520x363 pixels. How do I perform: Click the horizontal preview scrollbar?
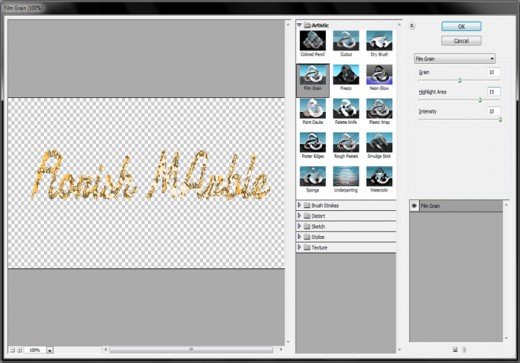coord(191,350)
